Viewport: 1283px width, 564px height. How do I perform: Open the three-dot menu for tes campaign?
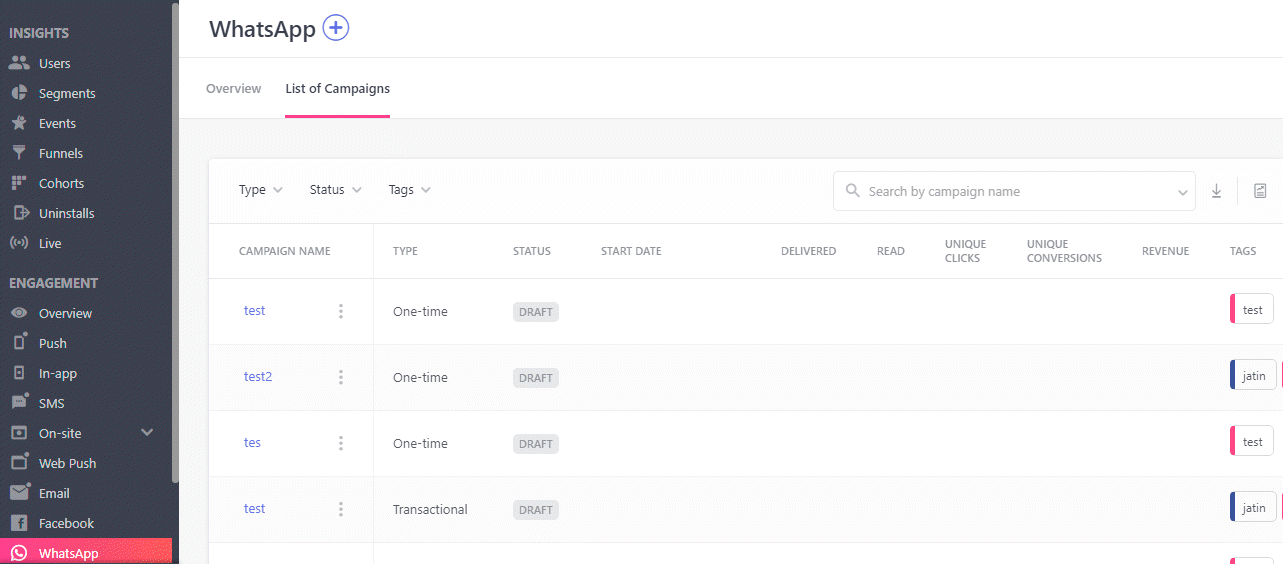pos(341,443)
